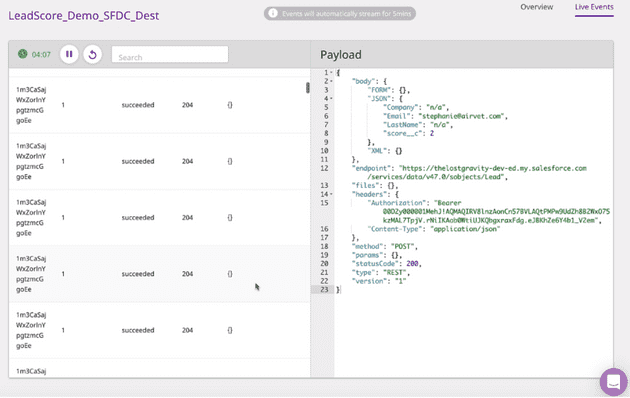Click the LeadScore_Demo_SFDC_Dest title
Image resolution: width=630 pixels, height=398 pixels.
pyautogui.click(x=84, y=16)
